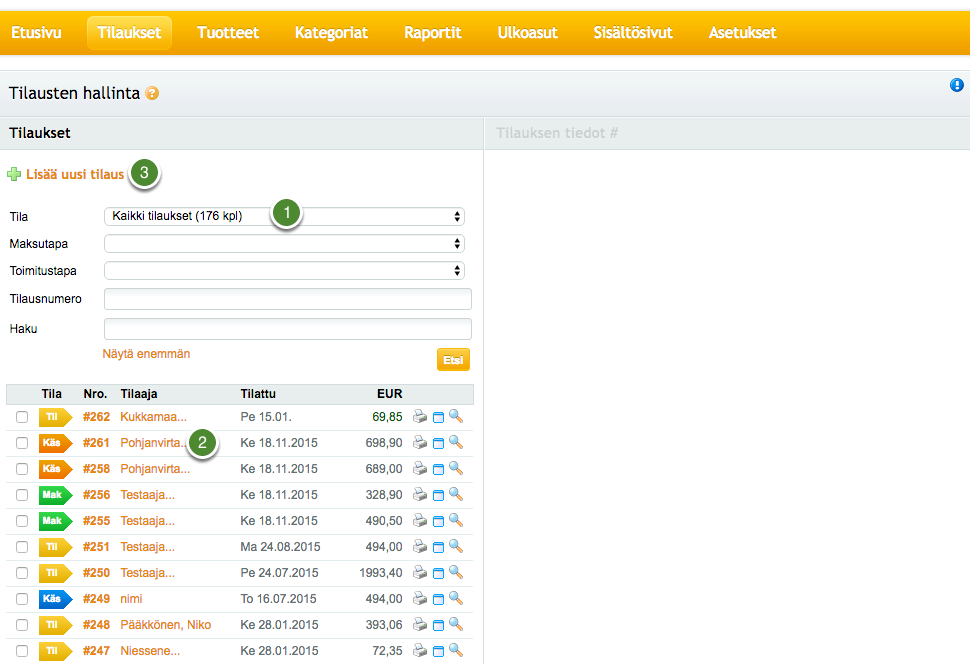
Task: Open the Tilaukset navigation tab
Action: click(129, 33)
